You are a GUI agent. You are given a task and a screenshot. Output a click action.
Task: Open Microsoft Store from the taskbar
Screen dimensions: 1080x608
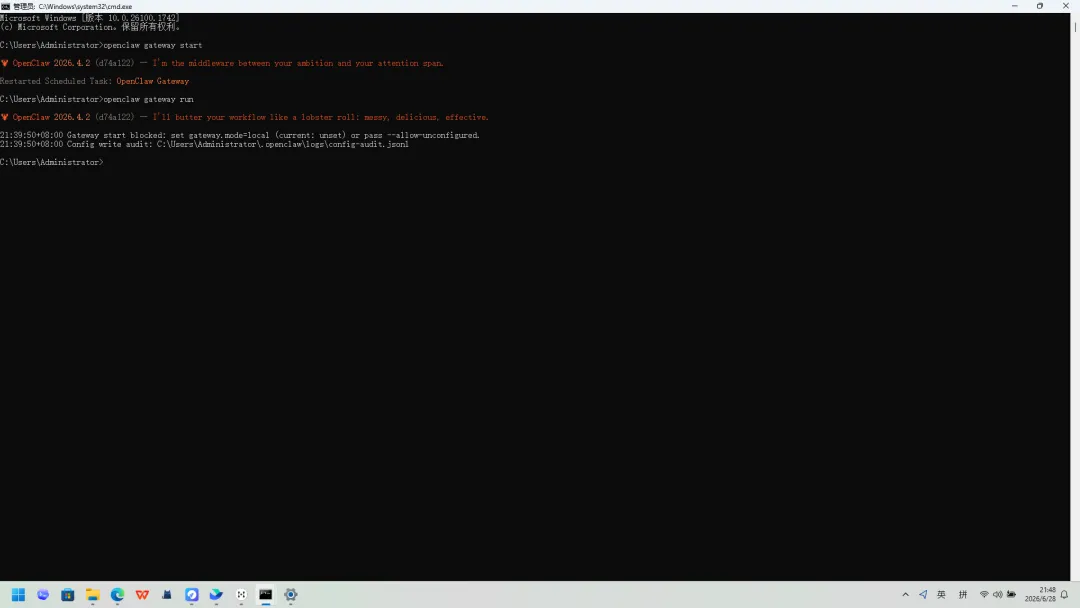[68, 594]
